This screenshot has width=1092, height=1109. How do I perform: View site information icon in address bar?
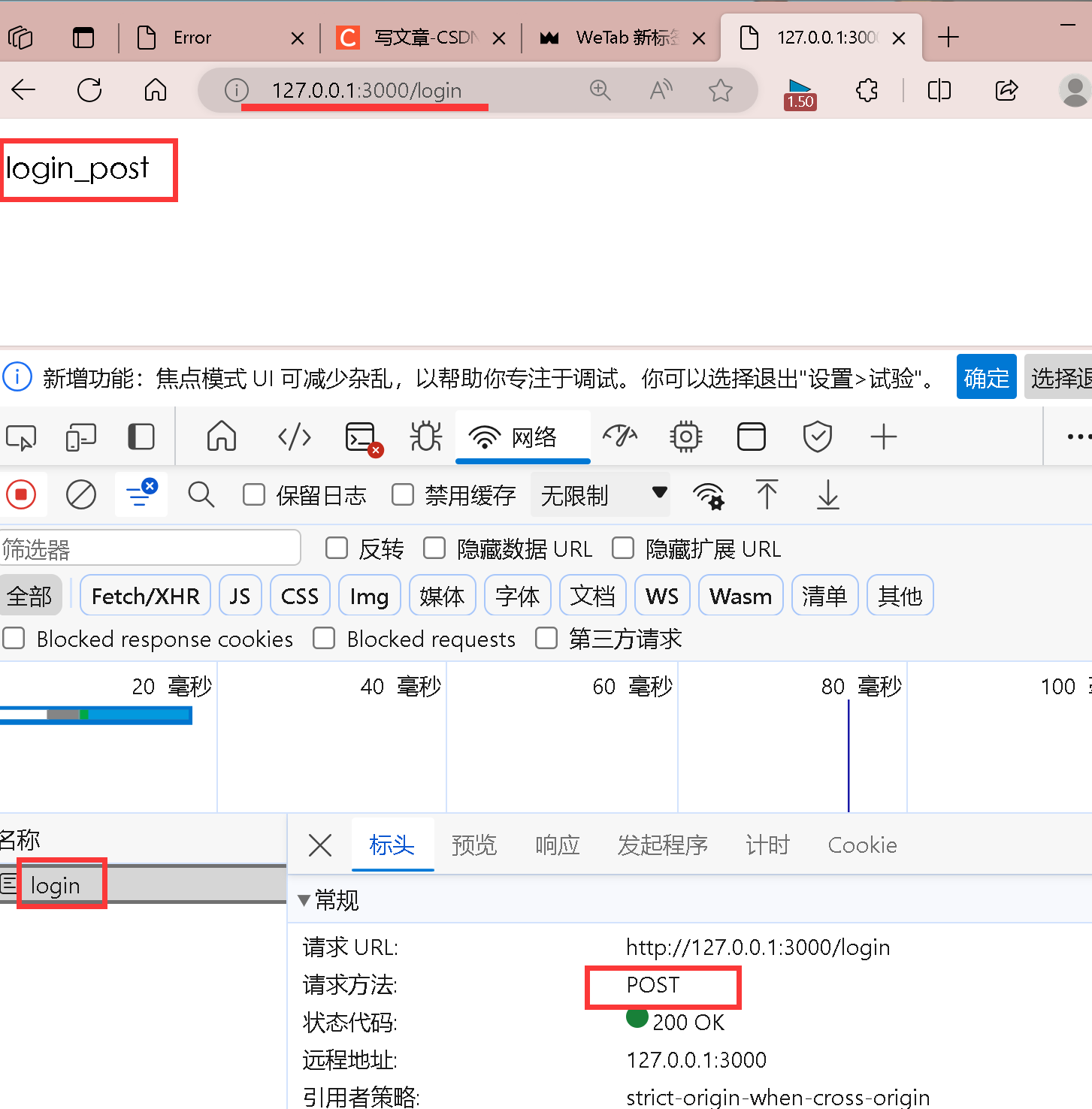point(237,91)
